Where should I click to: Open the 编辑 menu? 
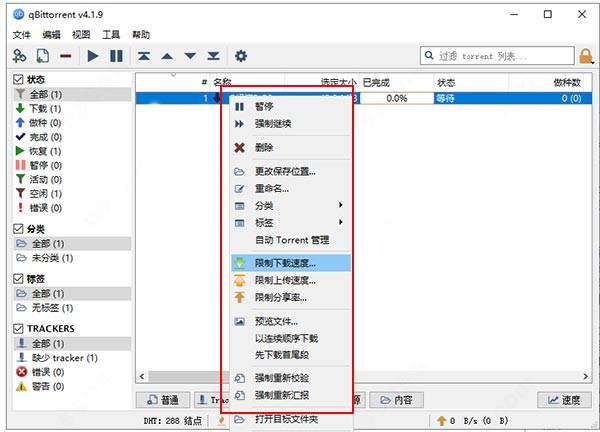pos(51,35)
